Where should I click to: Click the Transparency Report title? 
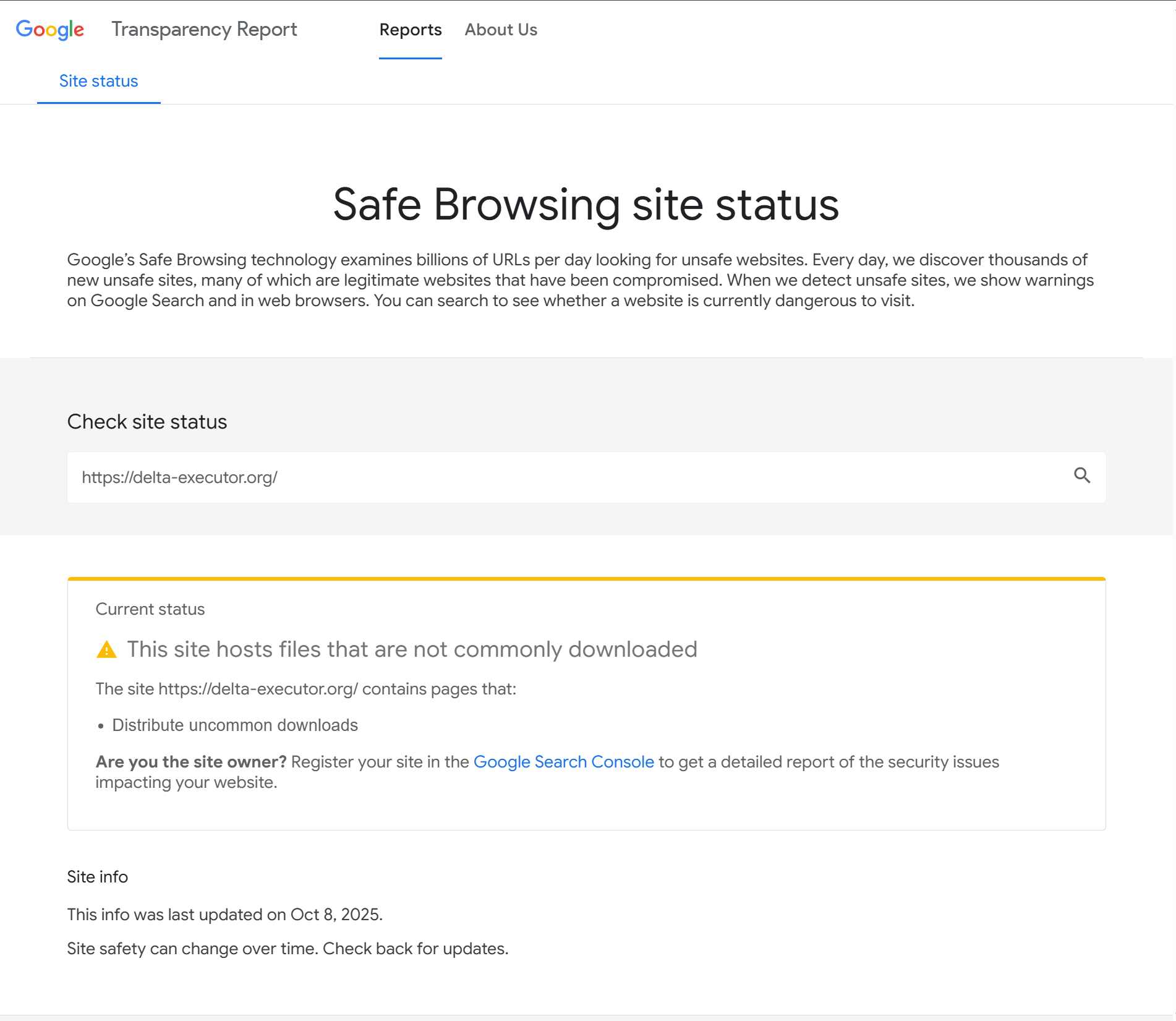(204, 29)
